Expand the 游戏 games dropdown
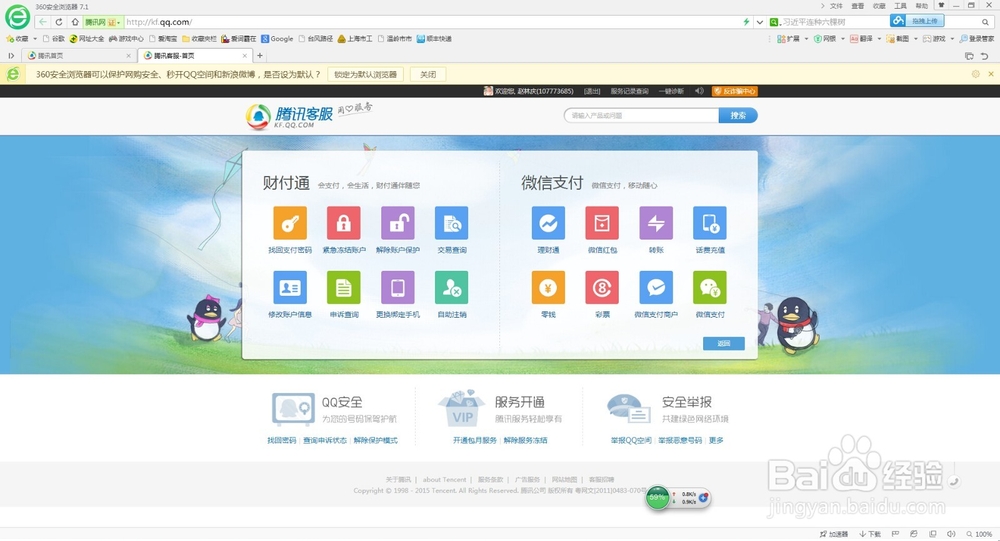1000x541 pixels. [x=952, y=39]
